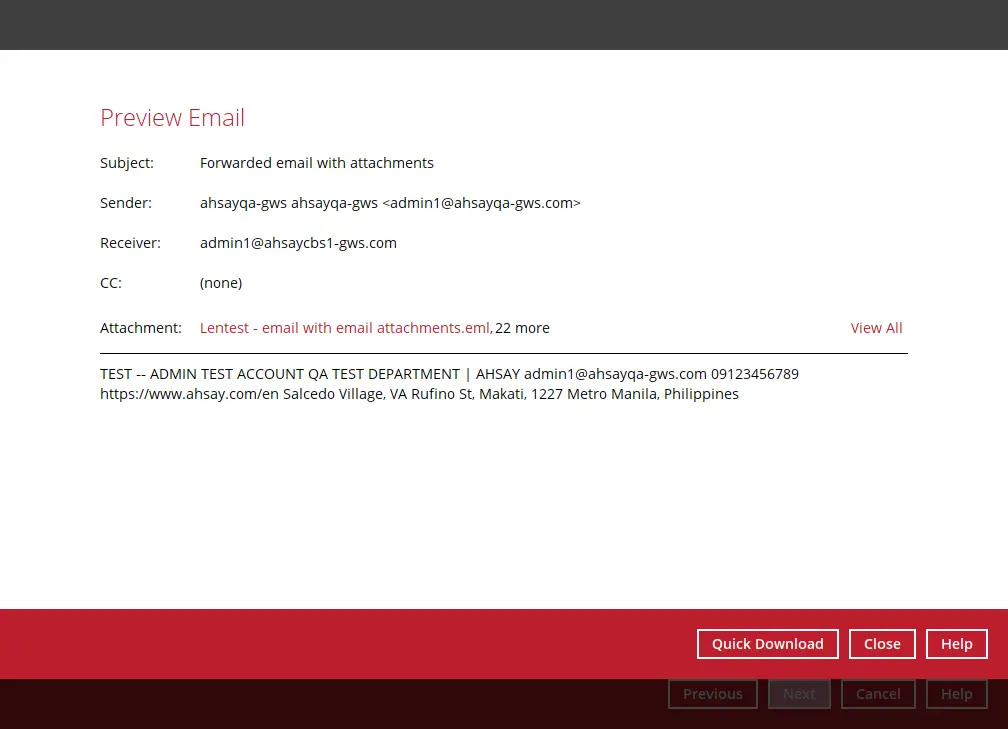Open the Lentest email attachments.eml attachment
The width and height of the screenshot is (1008, 729).
coord(344,328)
